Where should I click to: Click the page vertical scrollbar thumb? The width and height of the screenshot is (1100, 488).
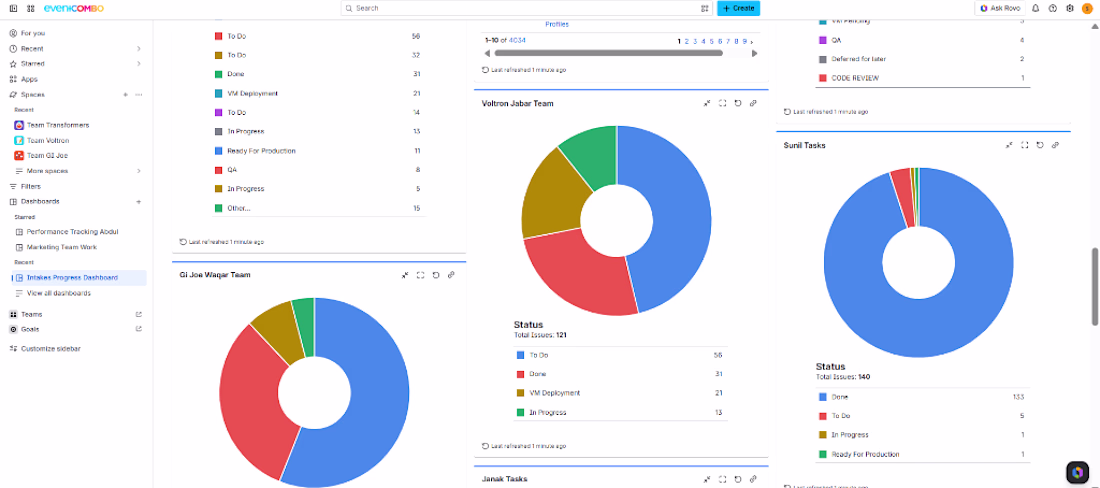click(1094, 286)
